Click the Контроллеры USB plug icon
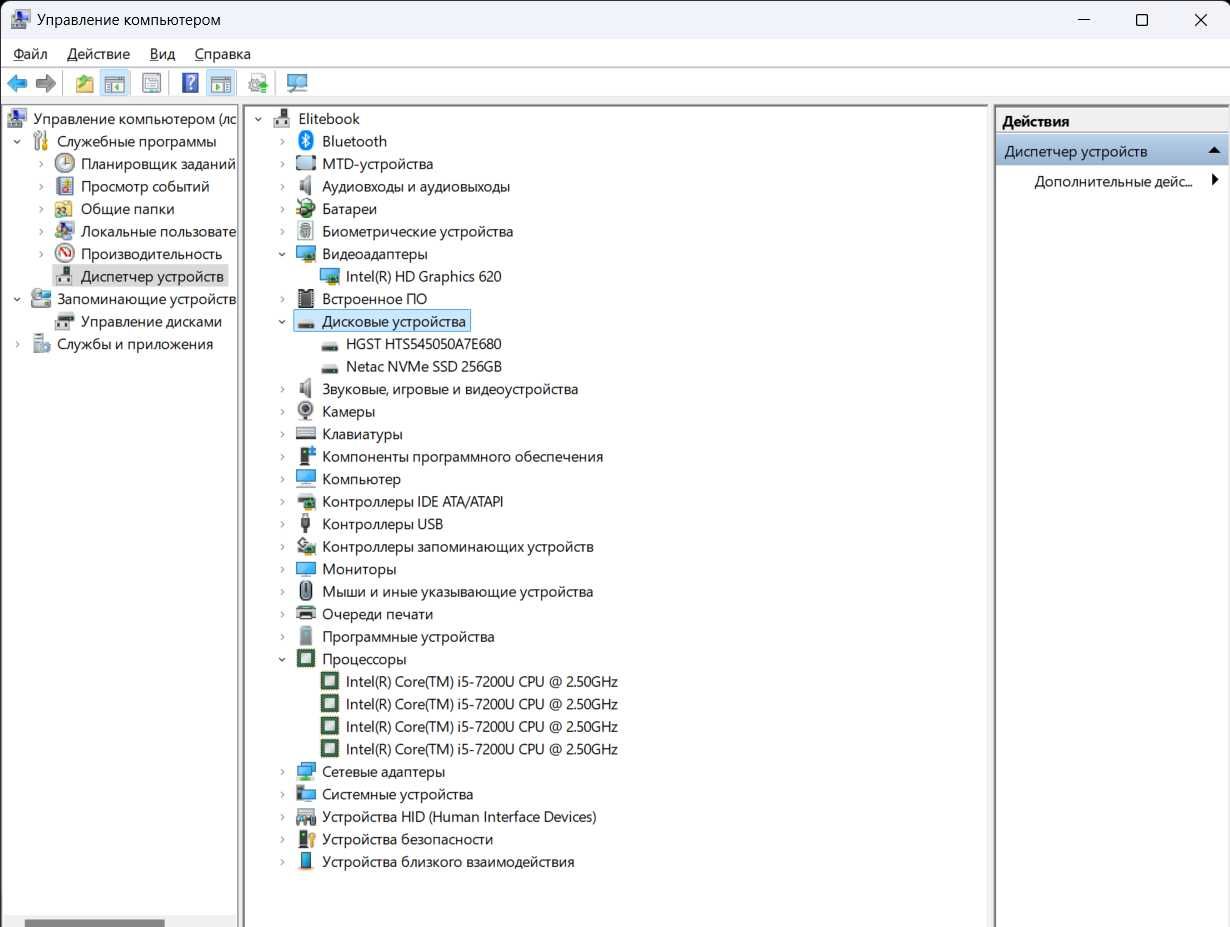Screen dimensions: 1230x927 click(306, 524)
